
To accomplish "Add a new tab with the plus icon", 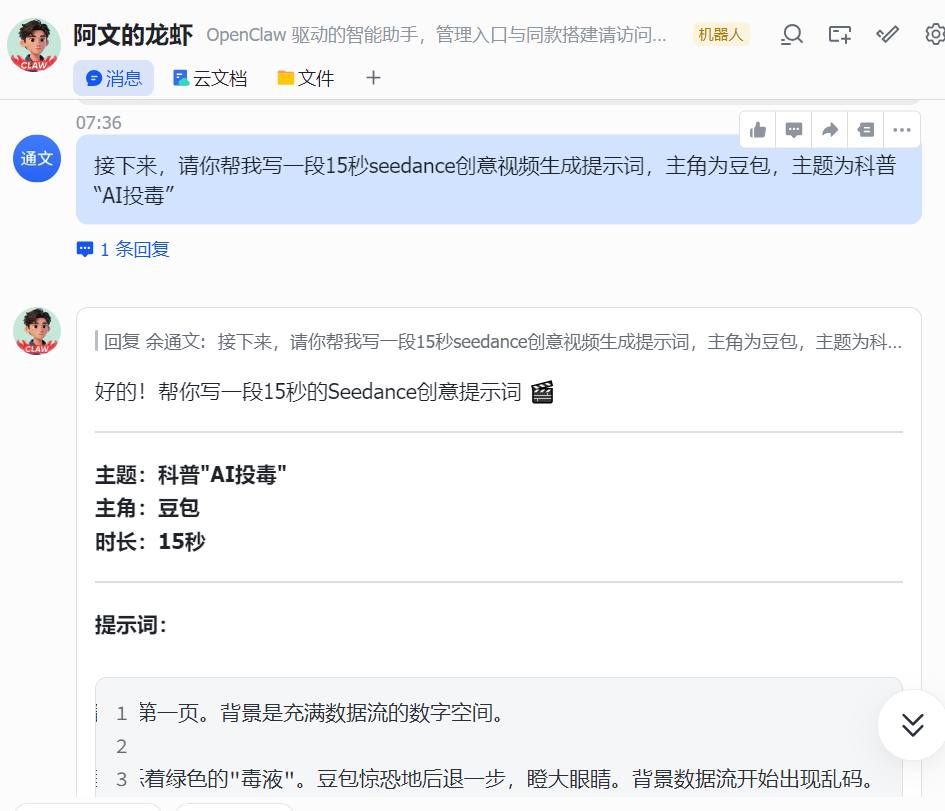I will click(372, 77).
